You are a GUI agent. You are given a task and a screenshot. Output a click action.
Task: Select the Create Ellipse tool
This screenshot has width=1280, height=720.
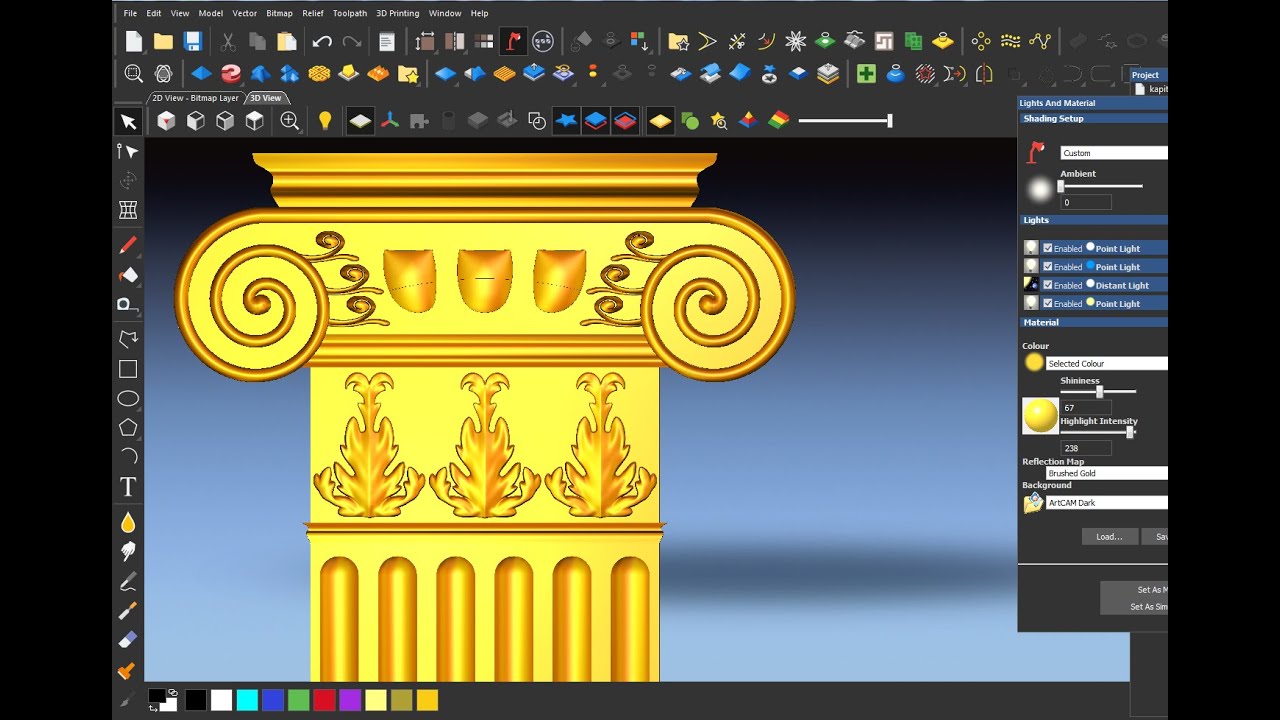pos(128,399)
